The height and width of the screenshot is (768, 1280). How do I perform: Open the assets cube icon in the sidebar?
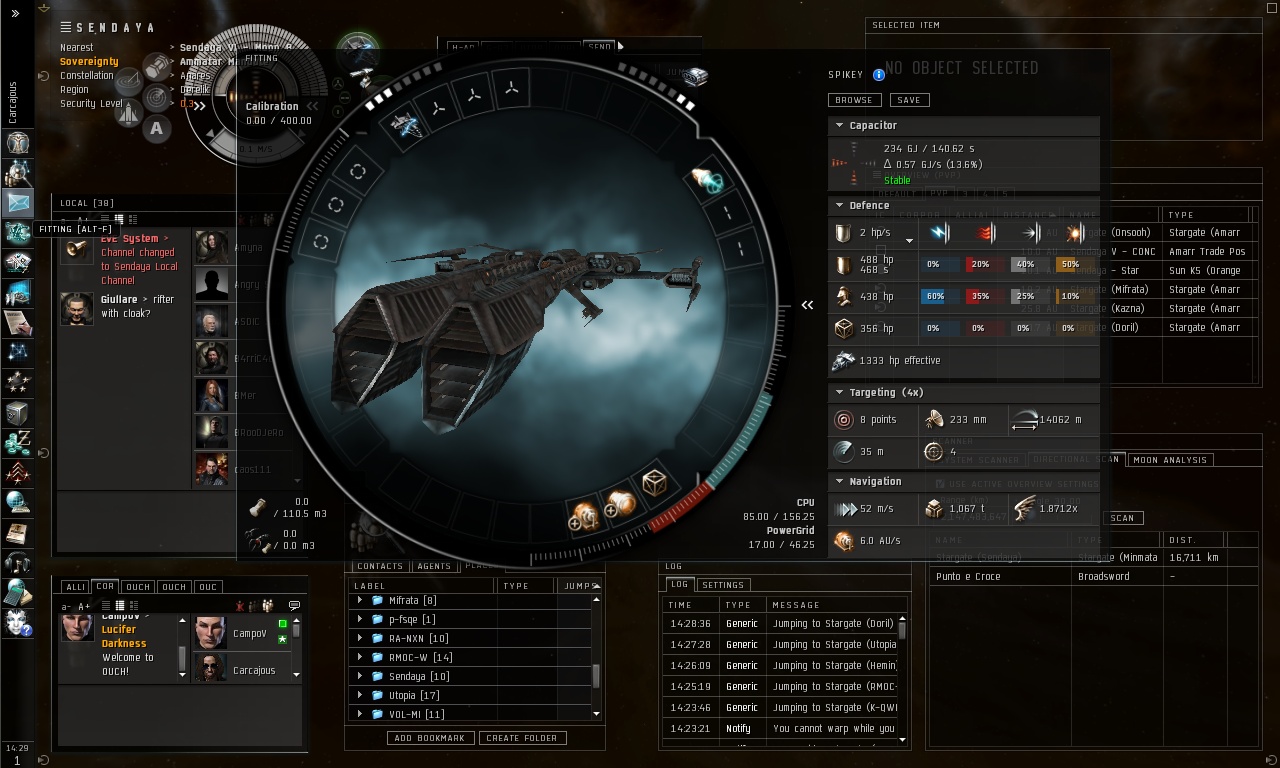click(x=18, y=412)
